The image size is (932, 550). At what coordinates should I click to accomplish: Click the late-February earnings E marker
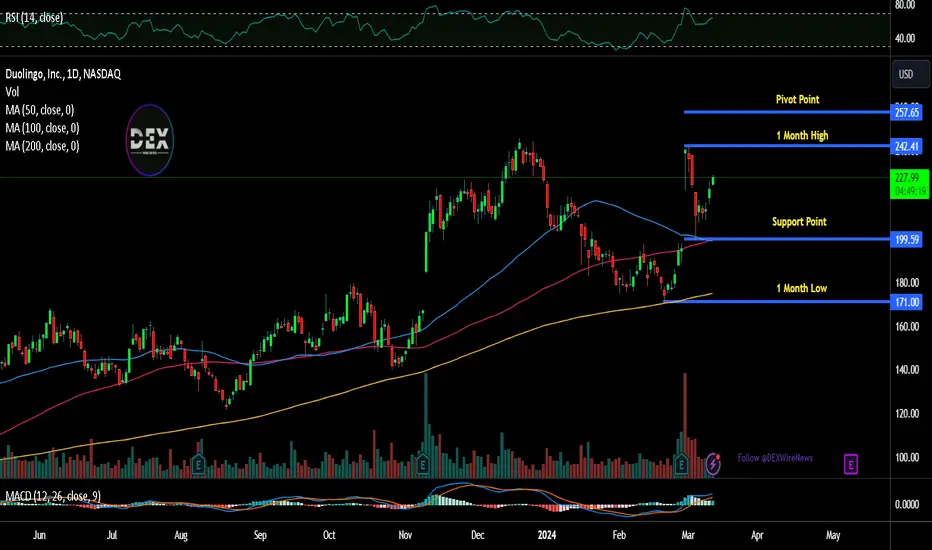[681, 463]
